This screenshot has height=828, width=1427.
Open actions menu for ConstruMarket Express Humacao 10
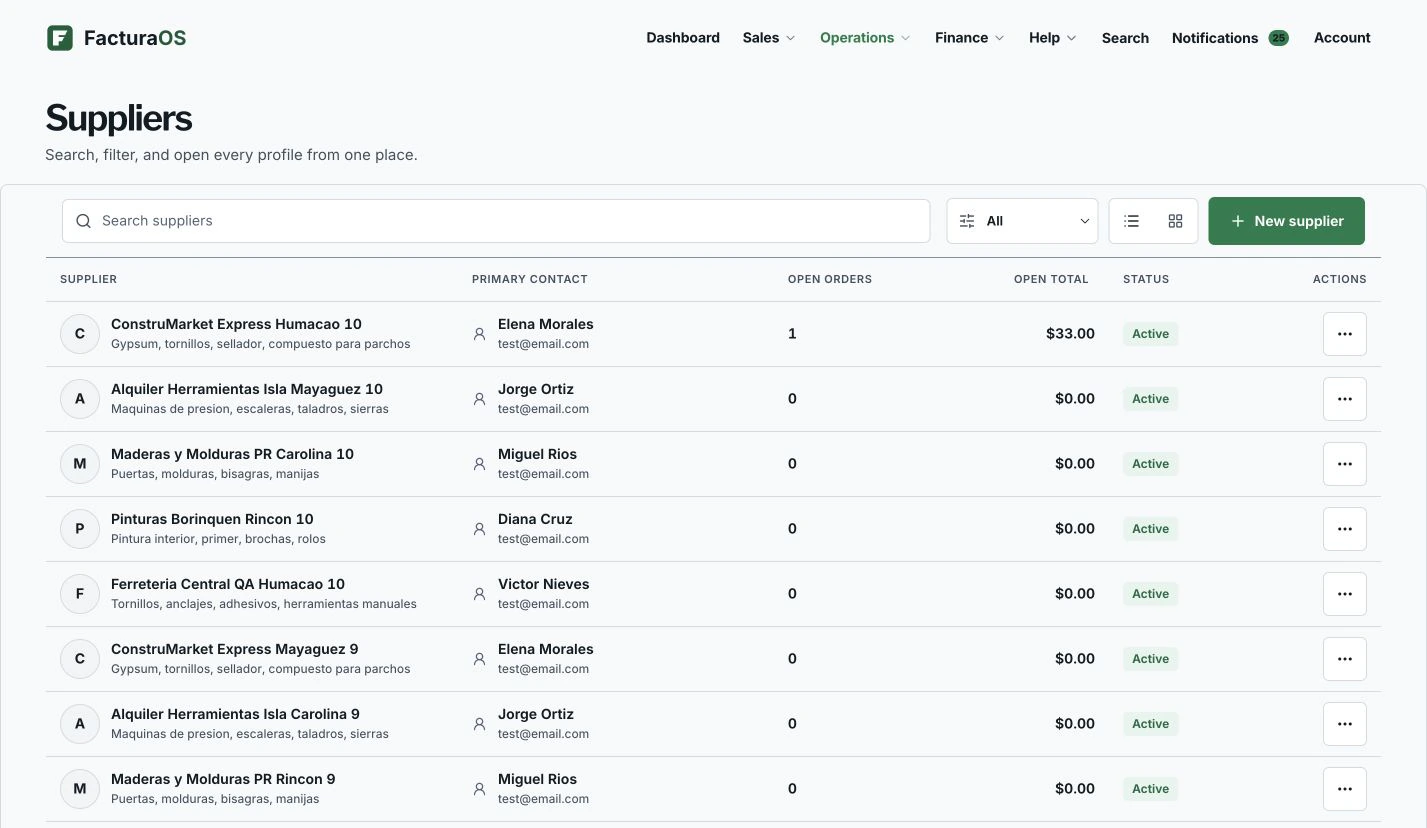1344,334
